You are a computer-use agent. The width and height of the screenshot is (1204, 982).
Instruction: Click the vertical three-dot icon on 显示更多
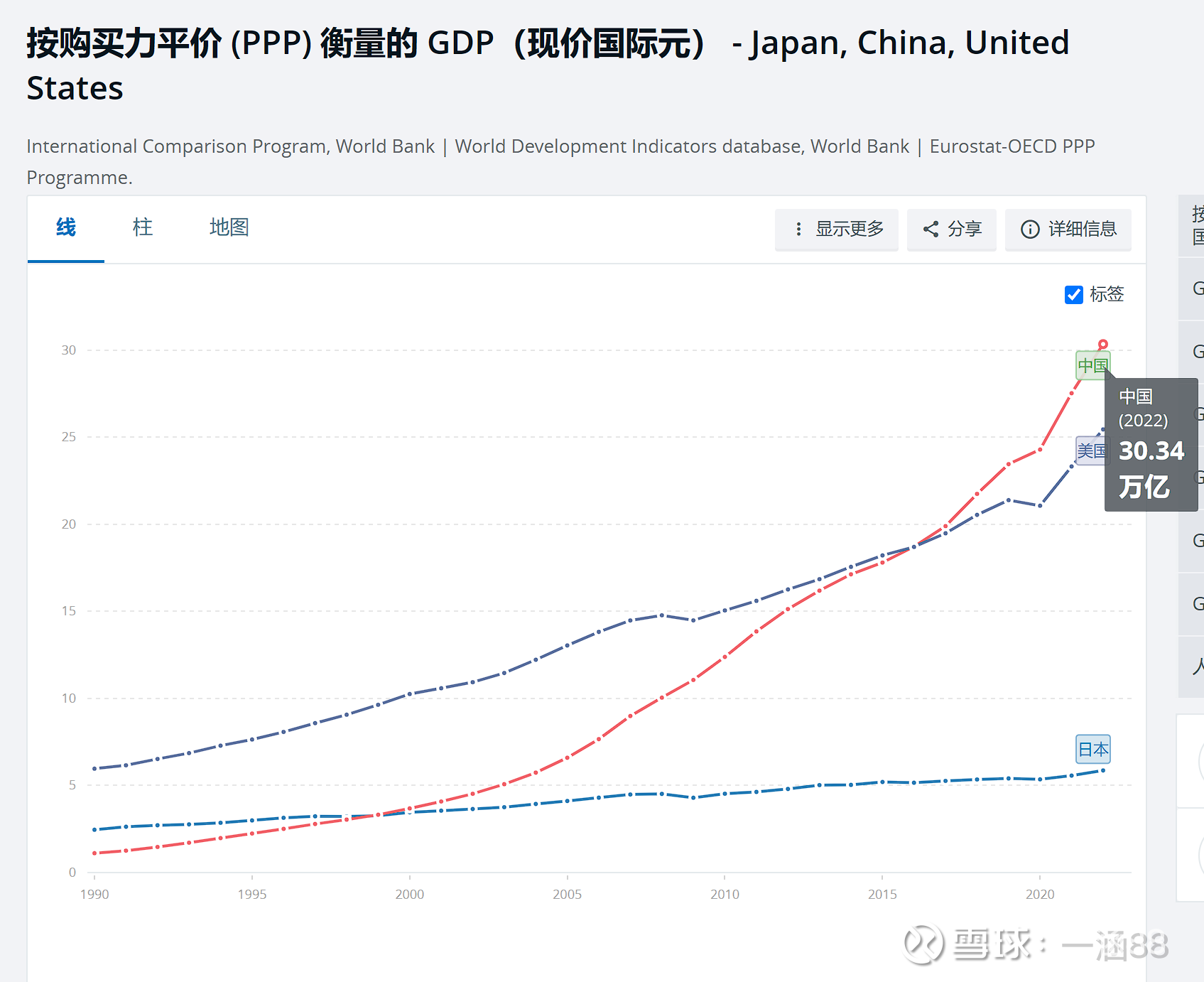(x=798, y=230)
